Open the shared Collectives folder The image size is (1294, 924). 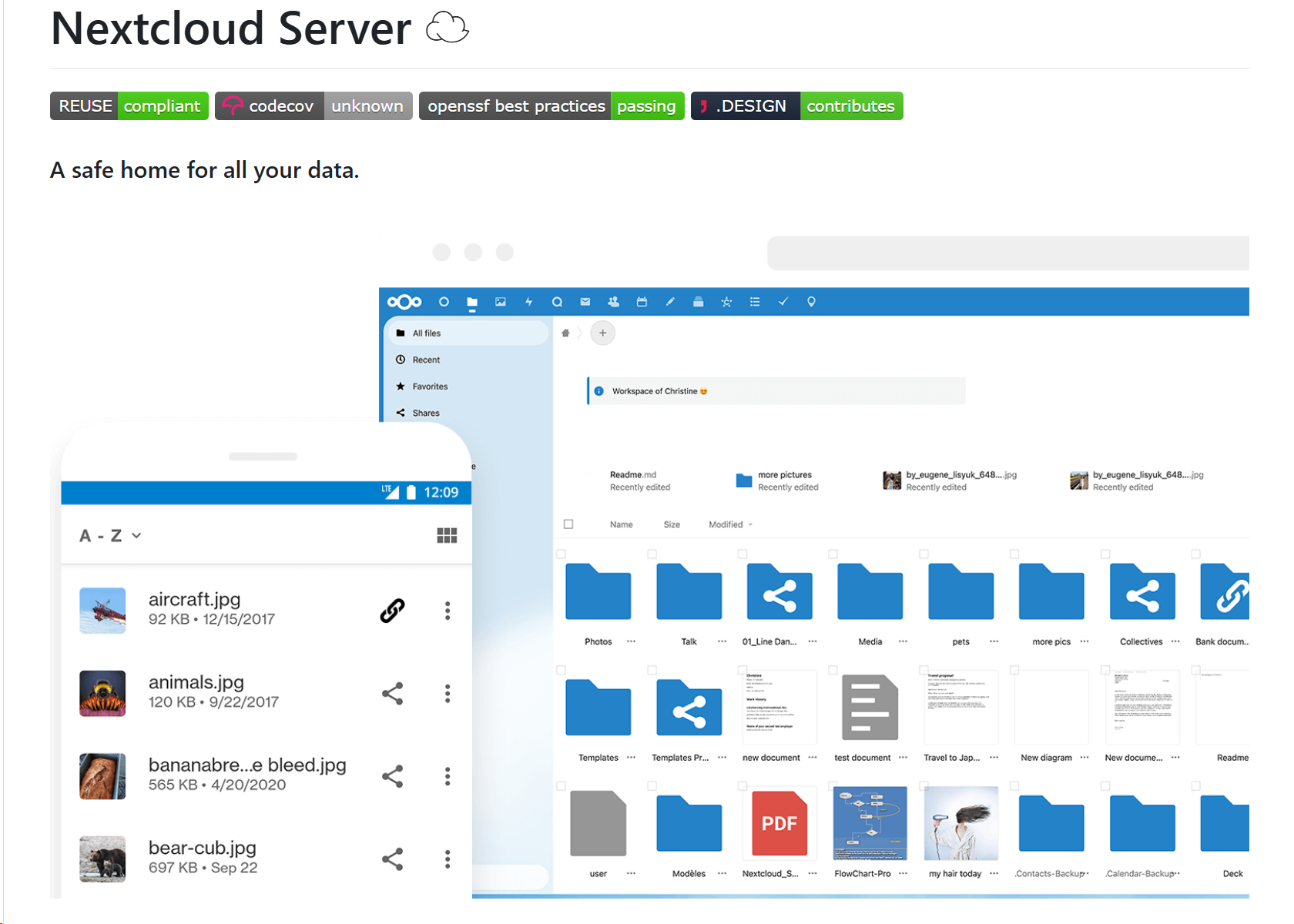pyautogui.click(x=1142, y=591)
